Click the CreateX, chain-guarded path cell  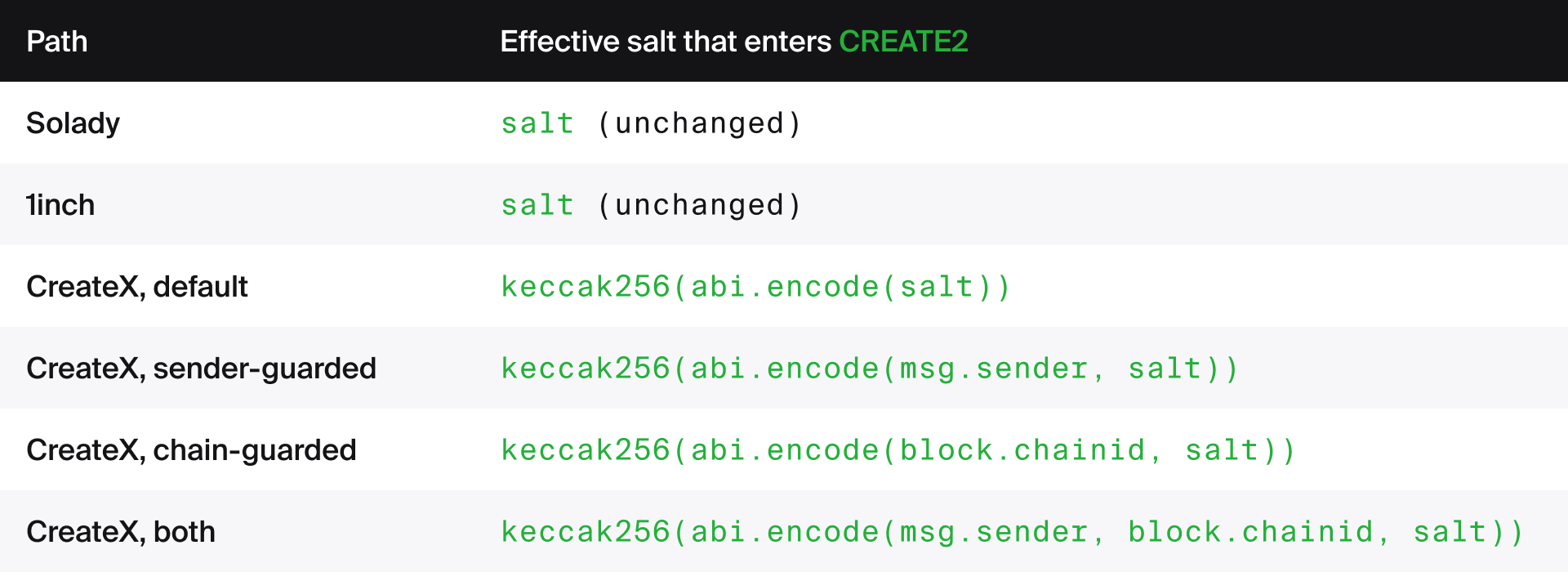pyautogui.click(x=191, y=450)
